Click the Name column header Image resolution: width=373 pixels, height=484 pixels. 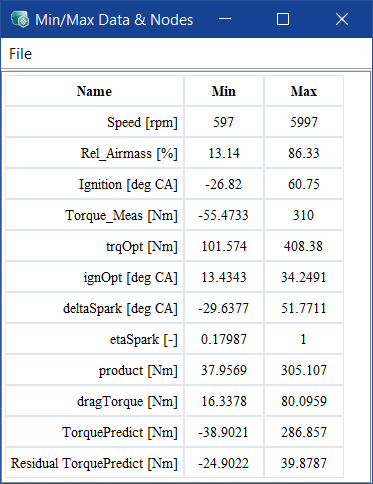(95, 91)
